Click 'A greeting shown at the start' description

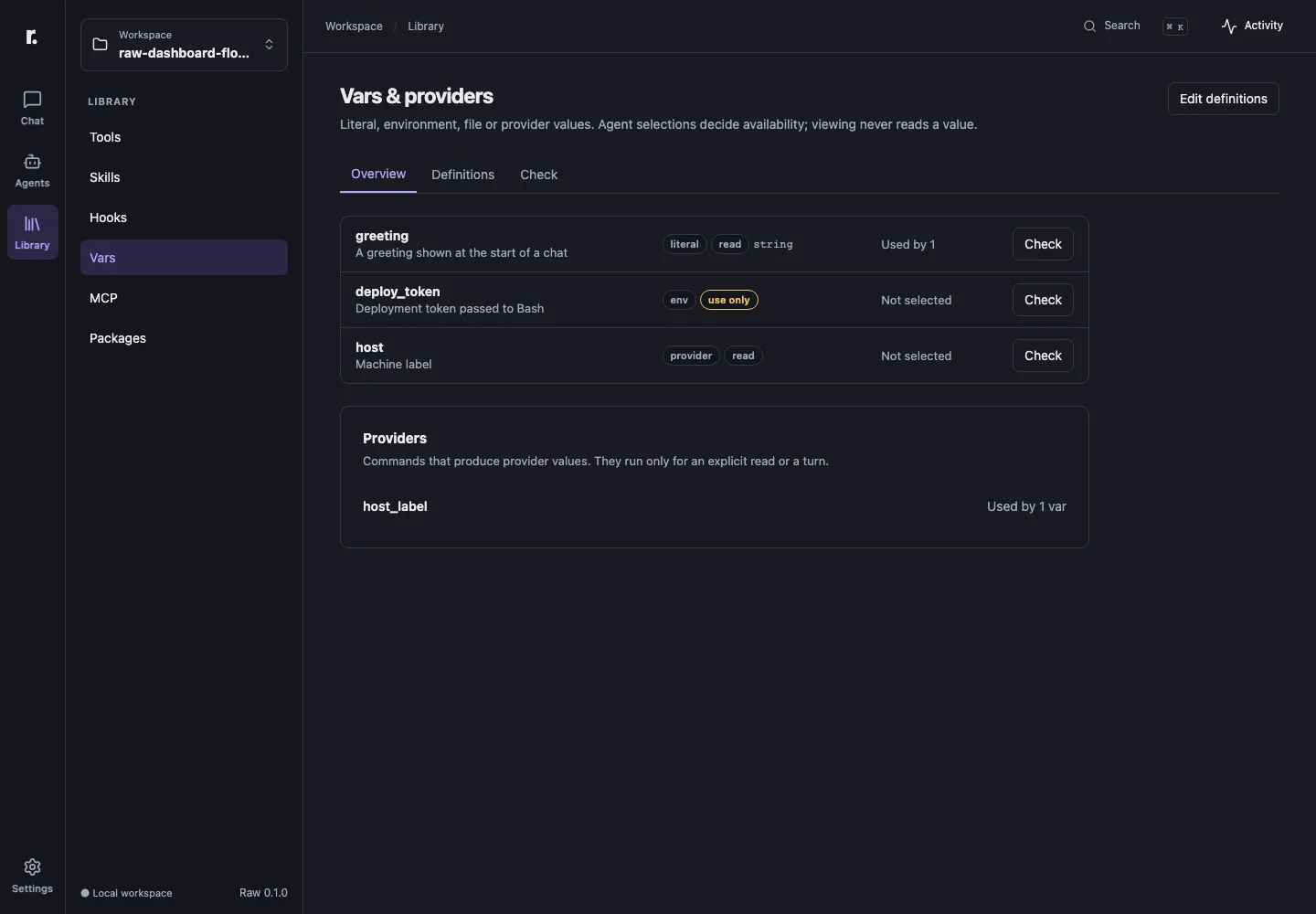(462, 252)
